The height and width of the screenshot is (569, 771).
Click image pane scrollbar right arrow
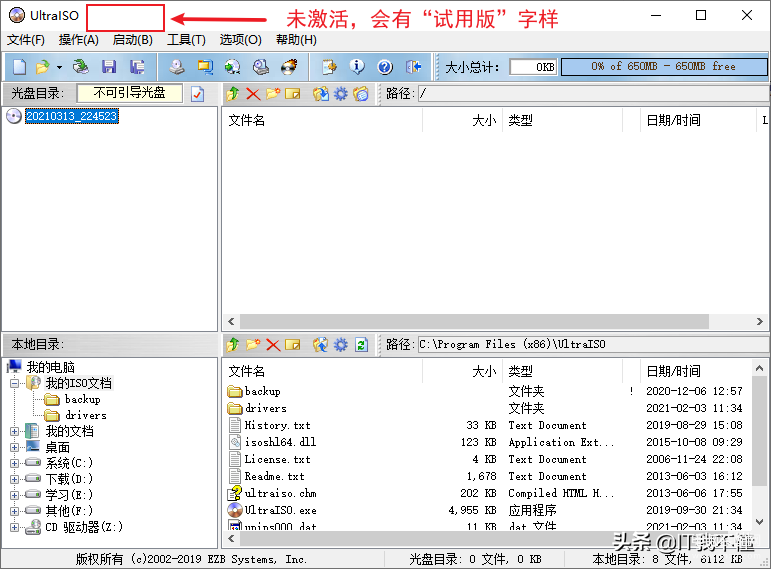pyautogui.click(x=760, y=322)
